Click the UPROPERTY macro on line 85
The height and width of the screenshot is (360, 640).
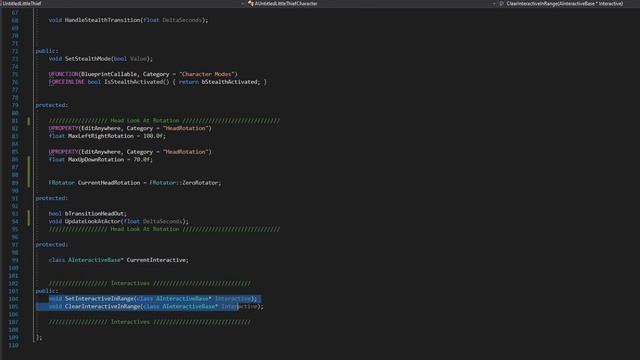pyautogui.click(x=63, y=152)
